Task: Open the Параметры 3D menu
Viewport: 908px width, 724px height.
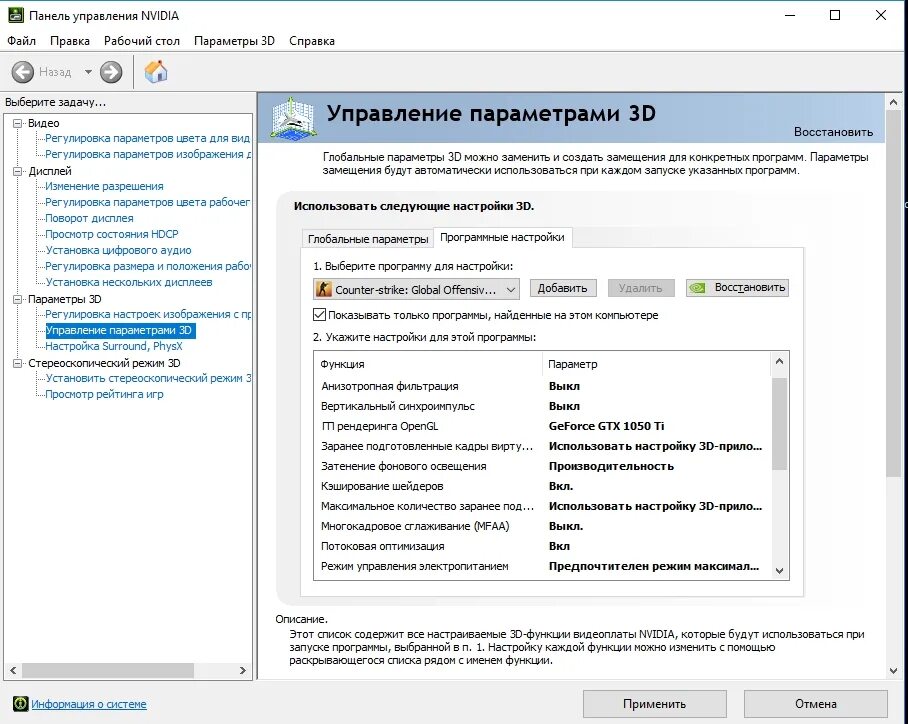Action: 235,41
